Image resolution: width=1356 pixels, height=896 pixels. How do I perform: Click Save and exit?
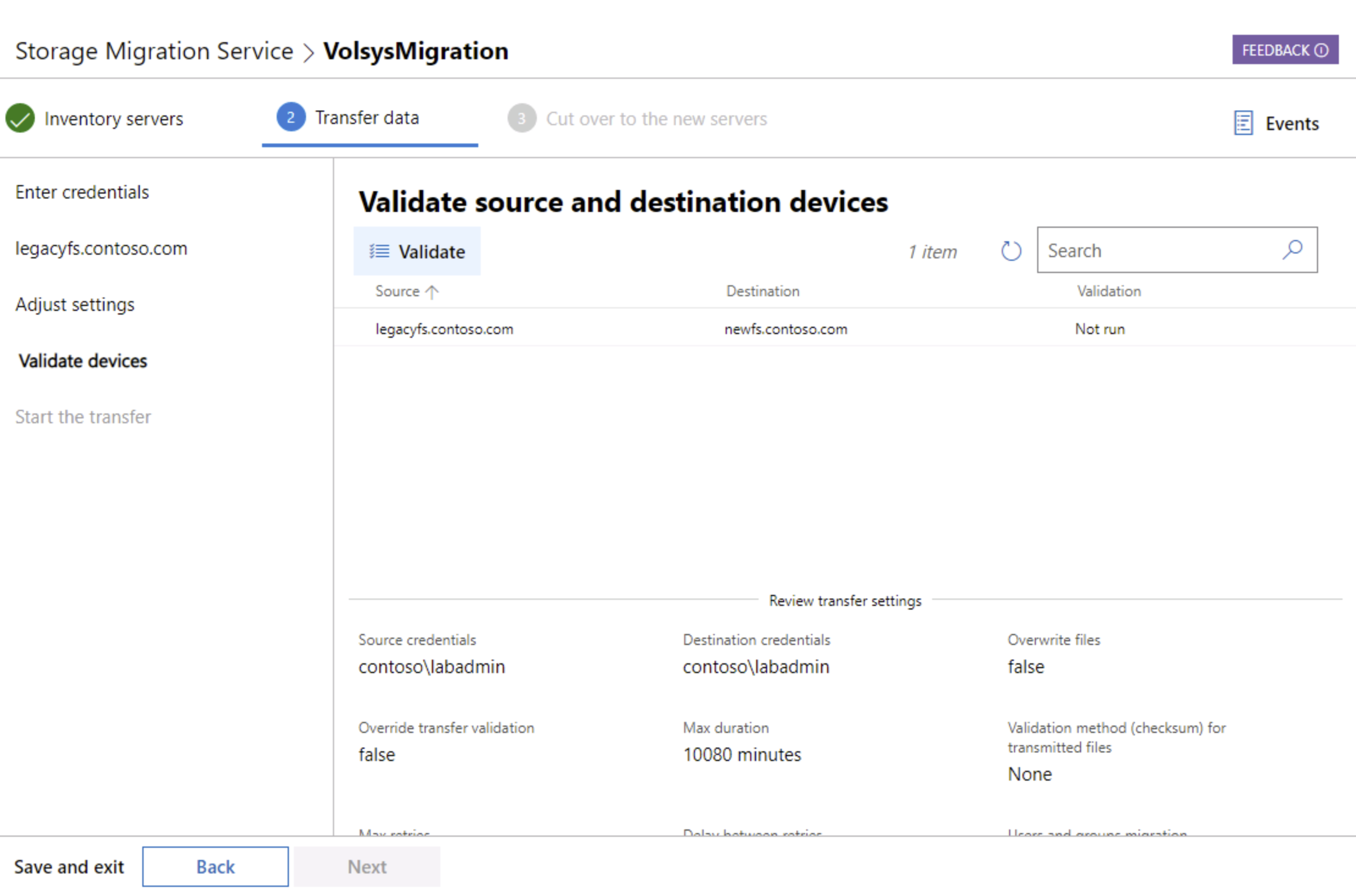(x=69, y=866)
